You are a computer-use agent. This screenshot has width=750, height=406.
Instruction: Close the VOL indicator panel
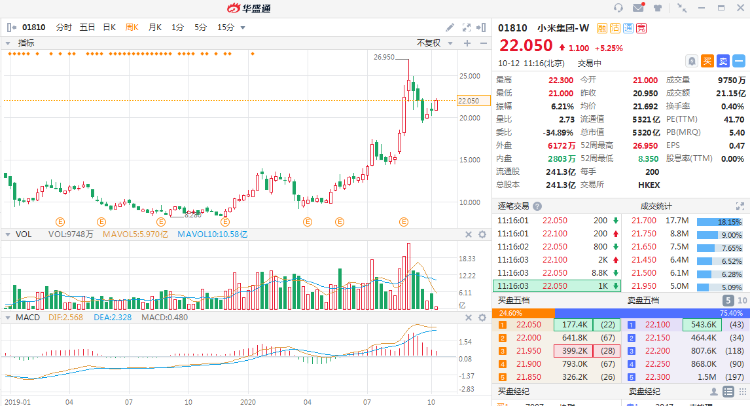468,234
